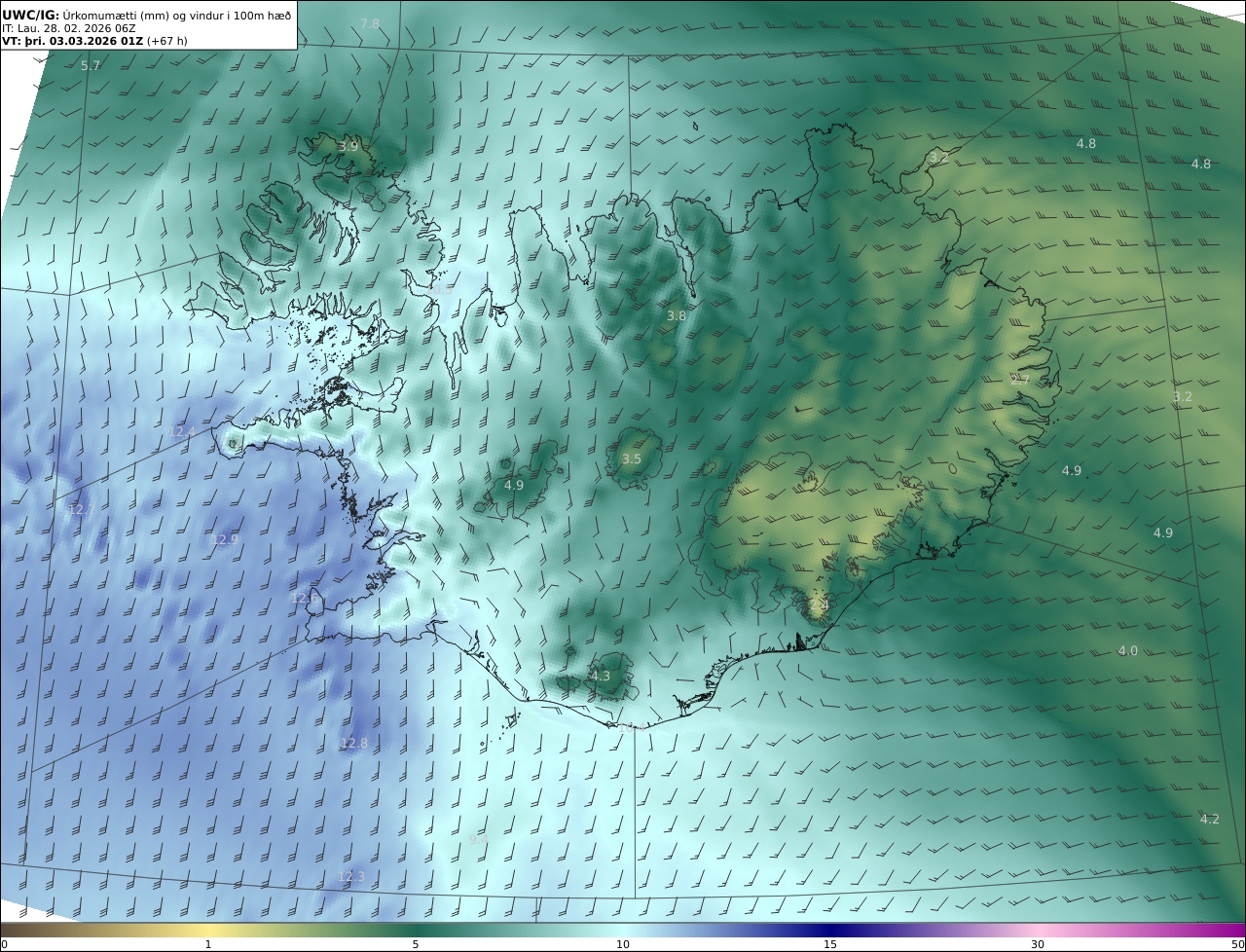Click the 12.4 value off Snæfellsnes
Viewport: 1246px width, 952px height.
tap(182, 431)
